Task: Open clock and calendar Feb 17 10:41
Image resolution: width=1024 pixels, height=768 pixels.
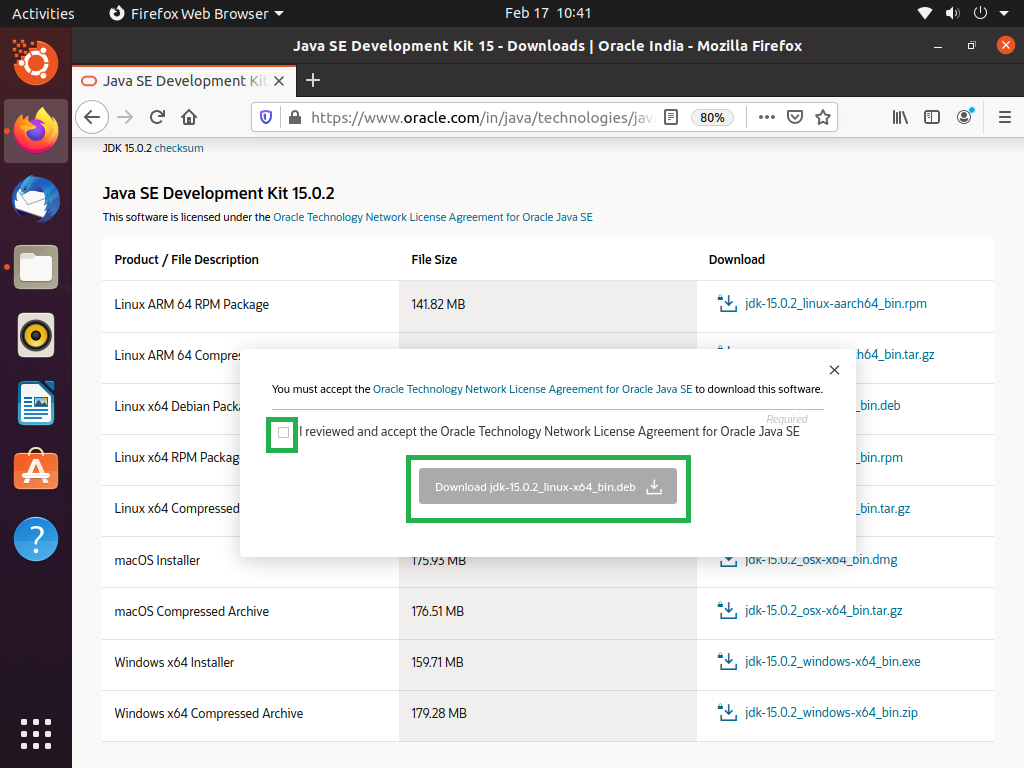Action: [548, 13]
